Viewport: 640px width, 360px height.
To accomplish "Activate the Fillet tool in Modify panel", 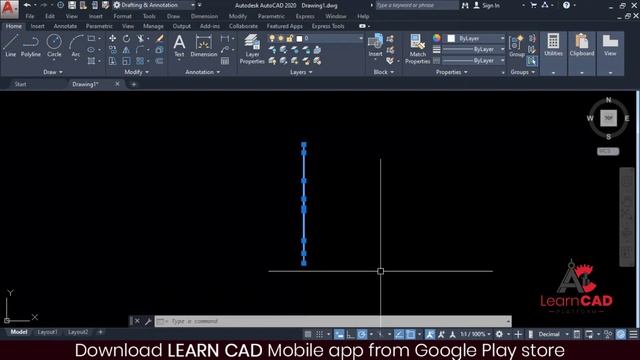I will tap(140, 50).
